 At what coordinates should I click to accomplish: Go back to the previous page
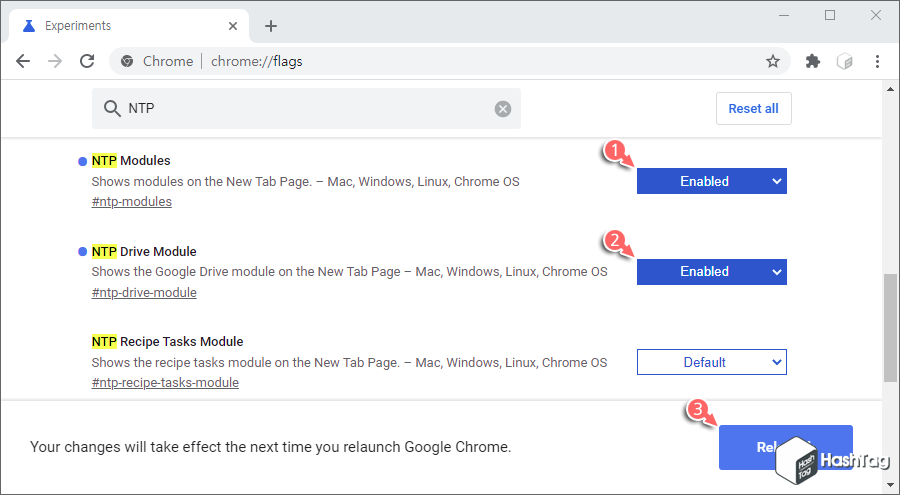(23, 61)
